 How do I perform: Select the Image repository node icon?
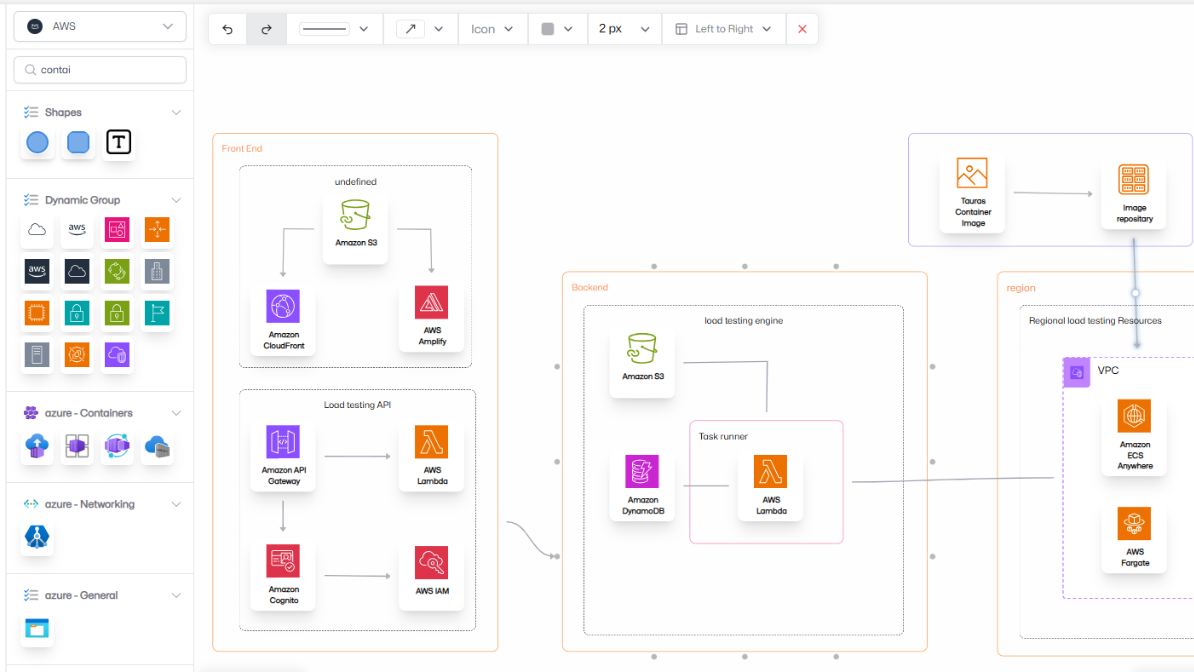(1133, 180)
